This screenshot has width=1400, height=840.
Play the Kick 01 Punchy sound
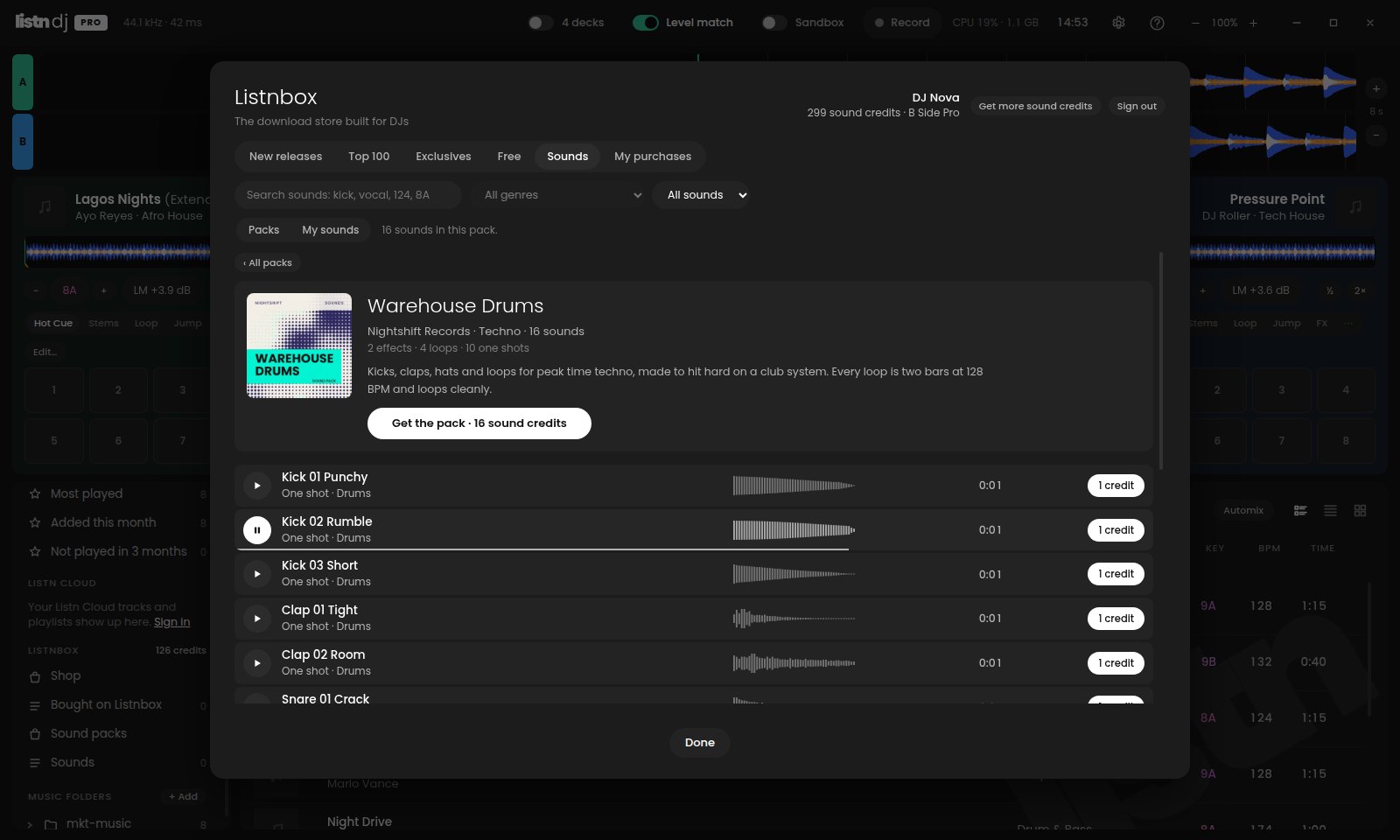[257, 485]
